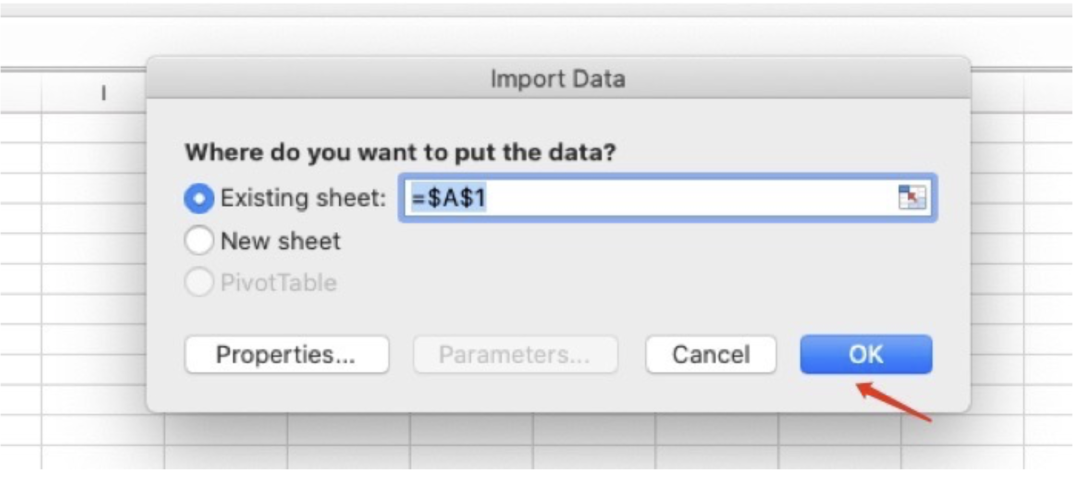Cancel the Import Data dialog

tap(710, 355)
